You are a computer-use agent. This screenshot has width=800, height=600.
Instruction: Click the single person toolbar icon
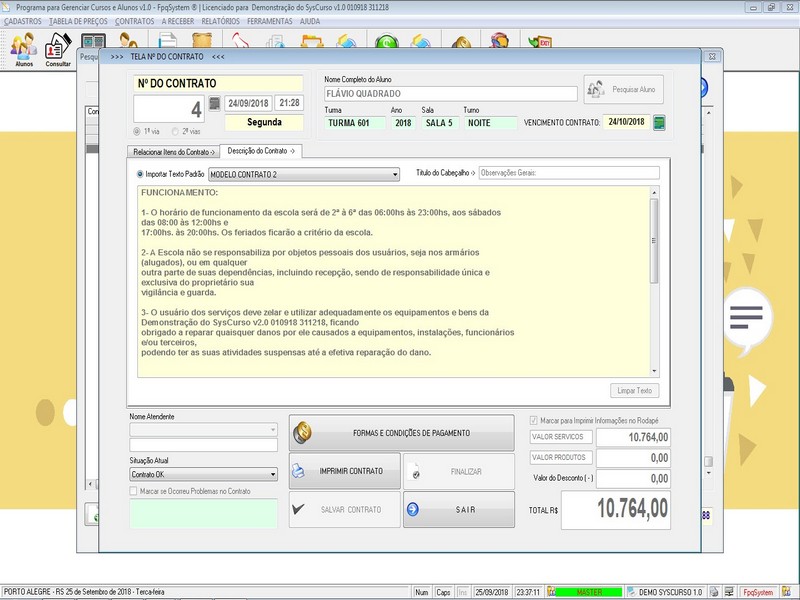128,41
